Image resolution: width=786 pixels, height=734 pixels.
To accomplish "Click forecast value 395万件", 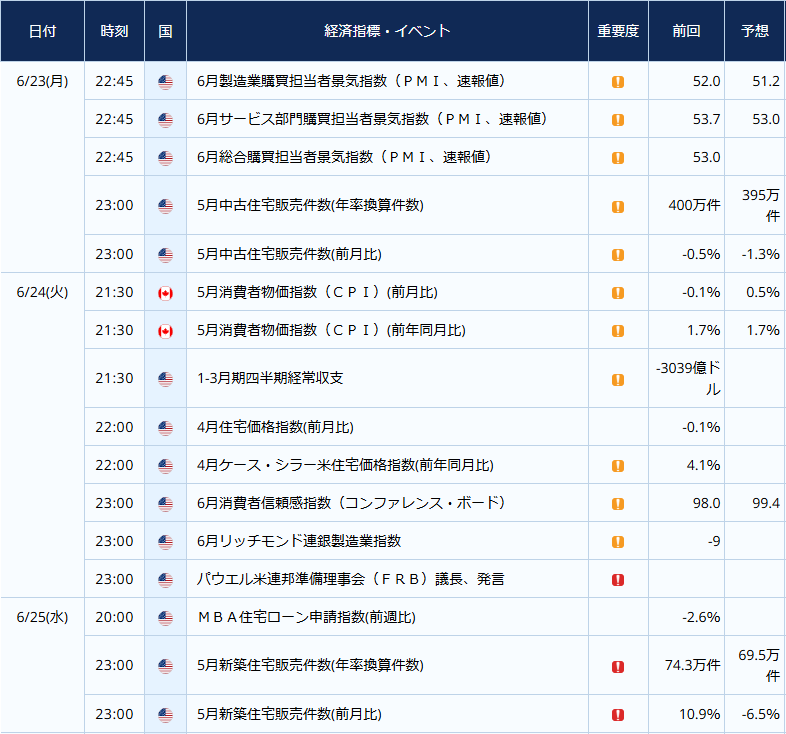I will click(x=761, y=206).
